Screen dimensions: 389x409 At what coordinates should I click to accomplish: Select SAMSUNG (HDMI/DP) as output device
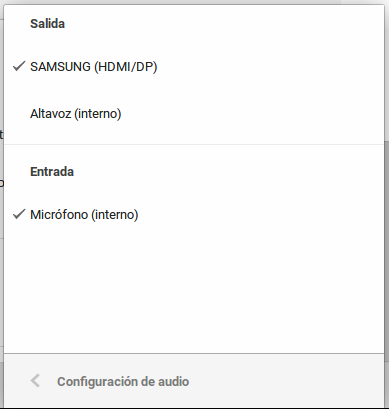[x=194, y=67]
